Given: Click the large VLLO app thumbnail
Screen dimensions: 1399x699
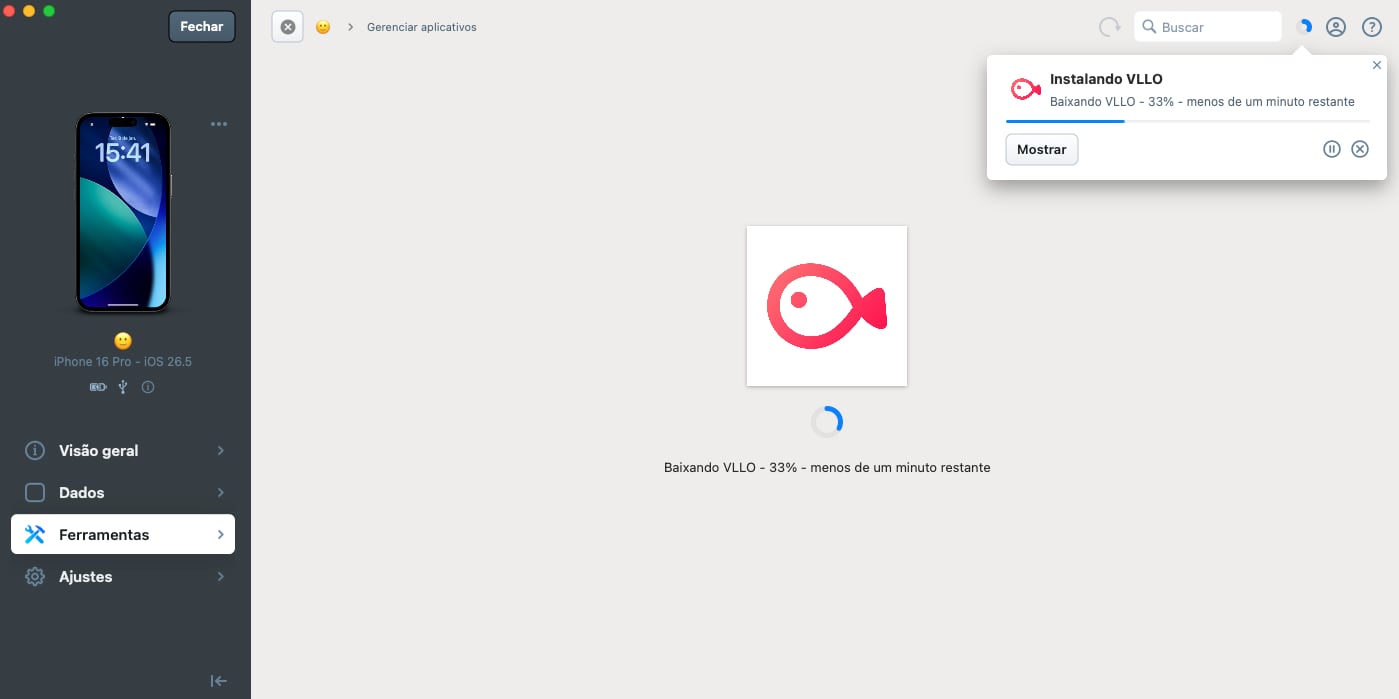Looking at the screenshot, I should [827, 306].
